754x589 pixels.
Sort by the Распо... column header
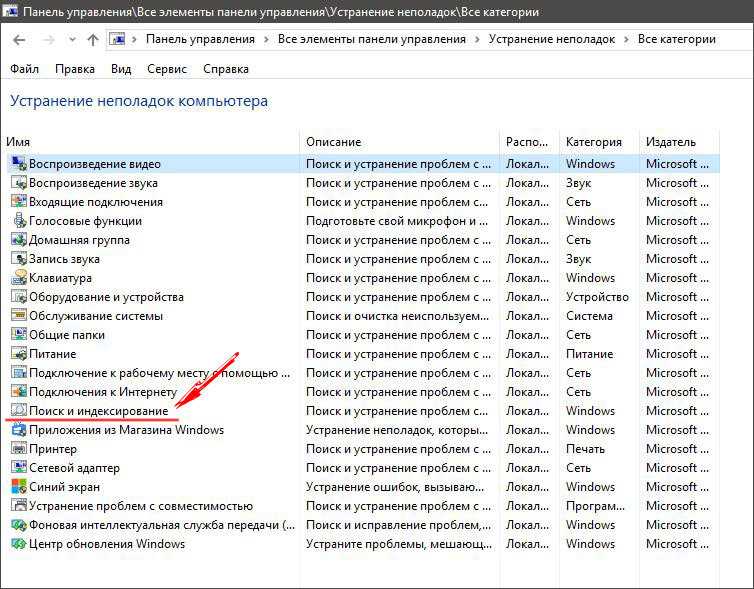527,142
